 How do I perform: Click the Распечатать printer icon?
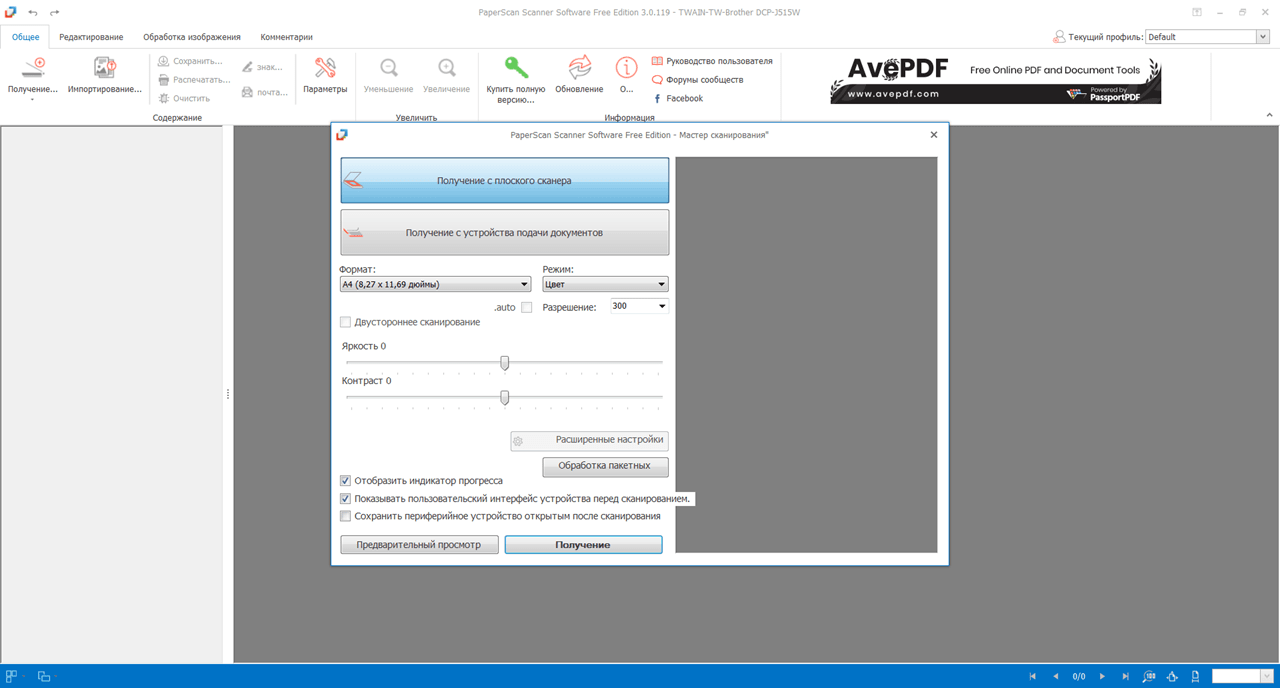pos(164,80)
